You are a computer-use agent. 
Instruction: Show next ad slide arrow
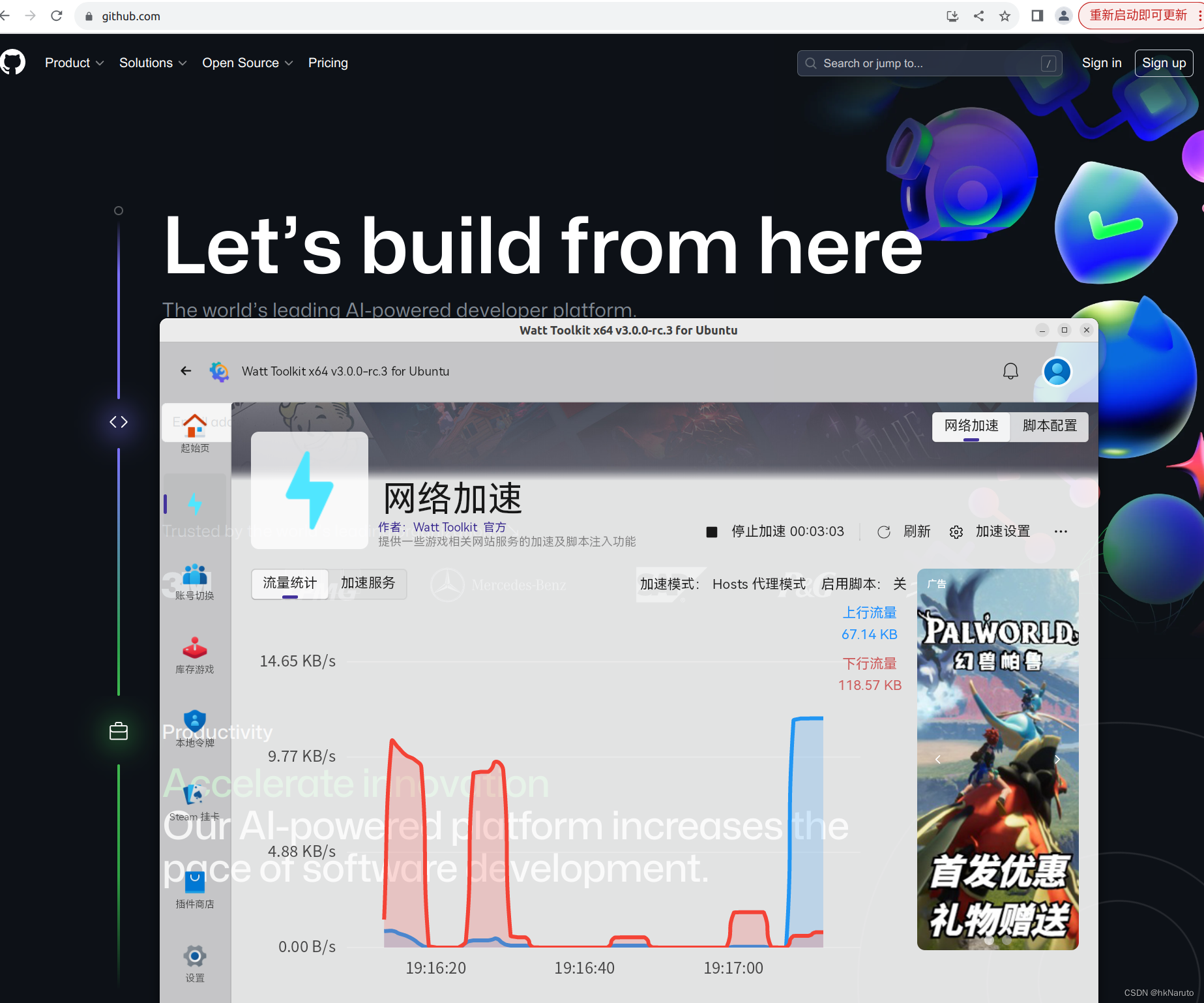[1057, 759]
